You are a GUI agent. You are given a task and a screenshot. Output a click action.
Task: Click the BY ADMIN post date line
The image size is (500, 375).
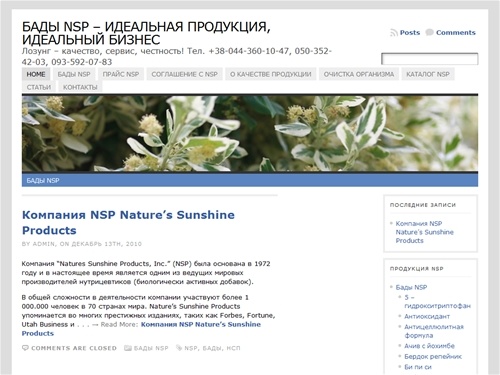pyautogui.click(x=82, y=244)
